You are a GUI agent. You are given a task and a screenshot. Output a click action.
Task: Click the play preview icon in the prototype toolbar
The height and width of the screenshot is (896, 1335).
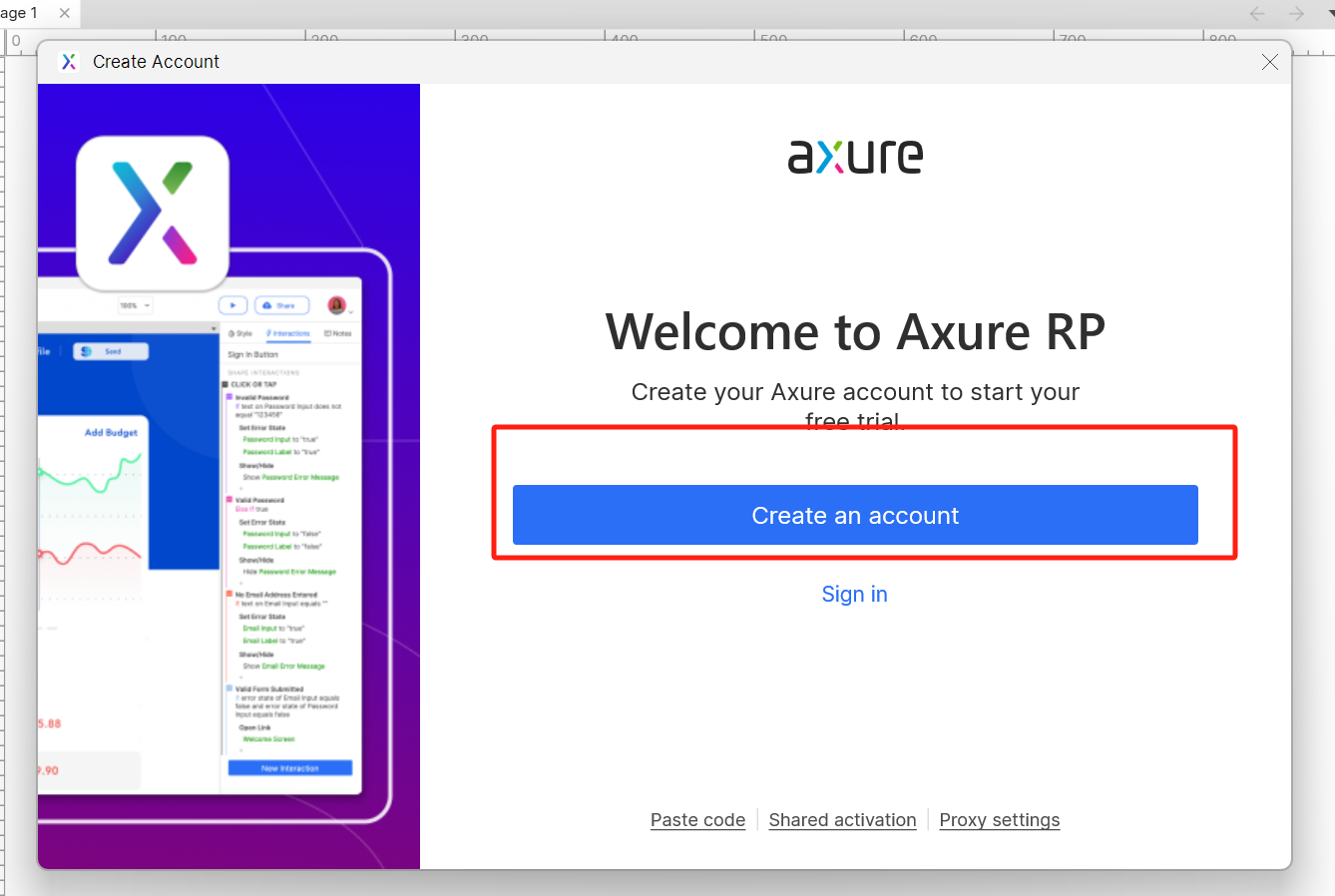tap(233, 305)
